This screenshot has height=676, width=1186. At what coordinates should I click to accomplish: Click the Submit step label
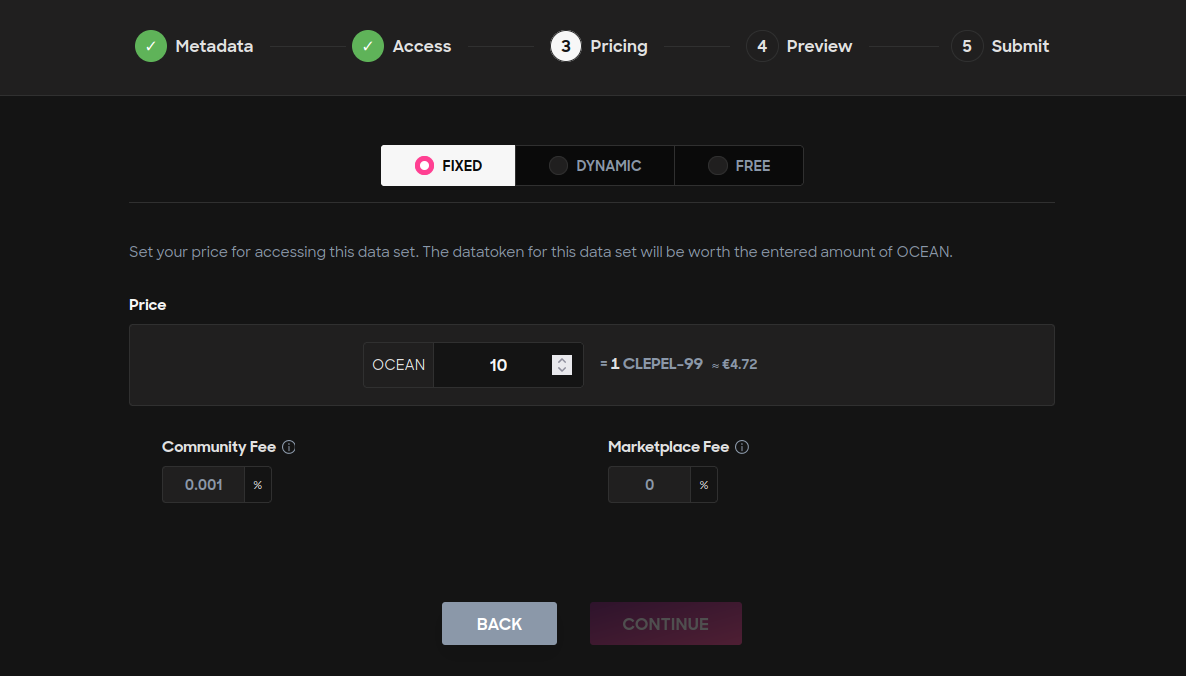1020,46
